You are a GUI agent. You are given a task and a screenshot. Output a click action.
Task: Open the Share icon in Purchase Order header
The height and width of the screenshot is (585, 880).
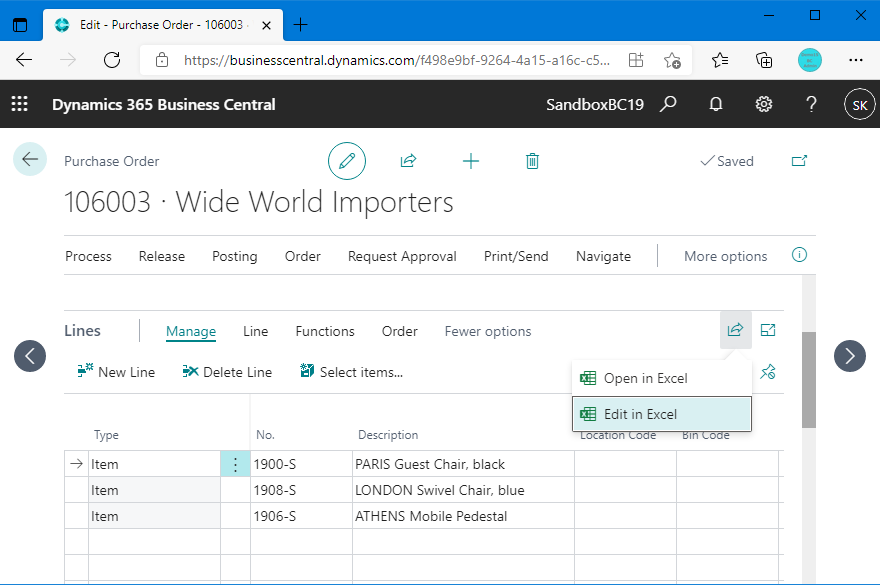pos(408,161)
